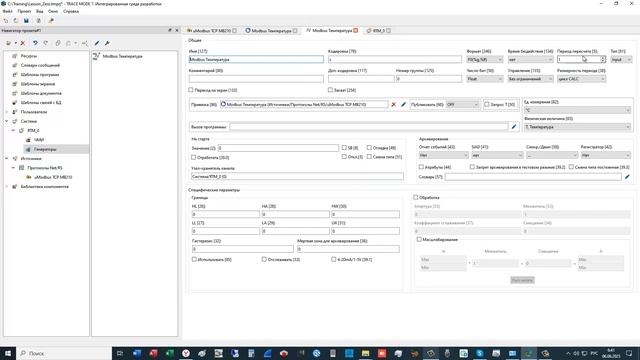Toggle the Использовать checkbox under Гистерезис

coord(194,259)
